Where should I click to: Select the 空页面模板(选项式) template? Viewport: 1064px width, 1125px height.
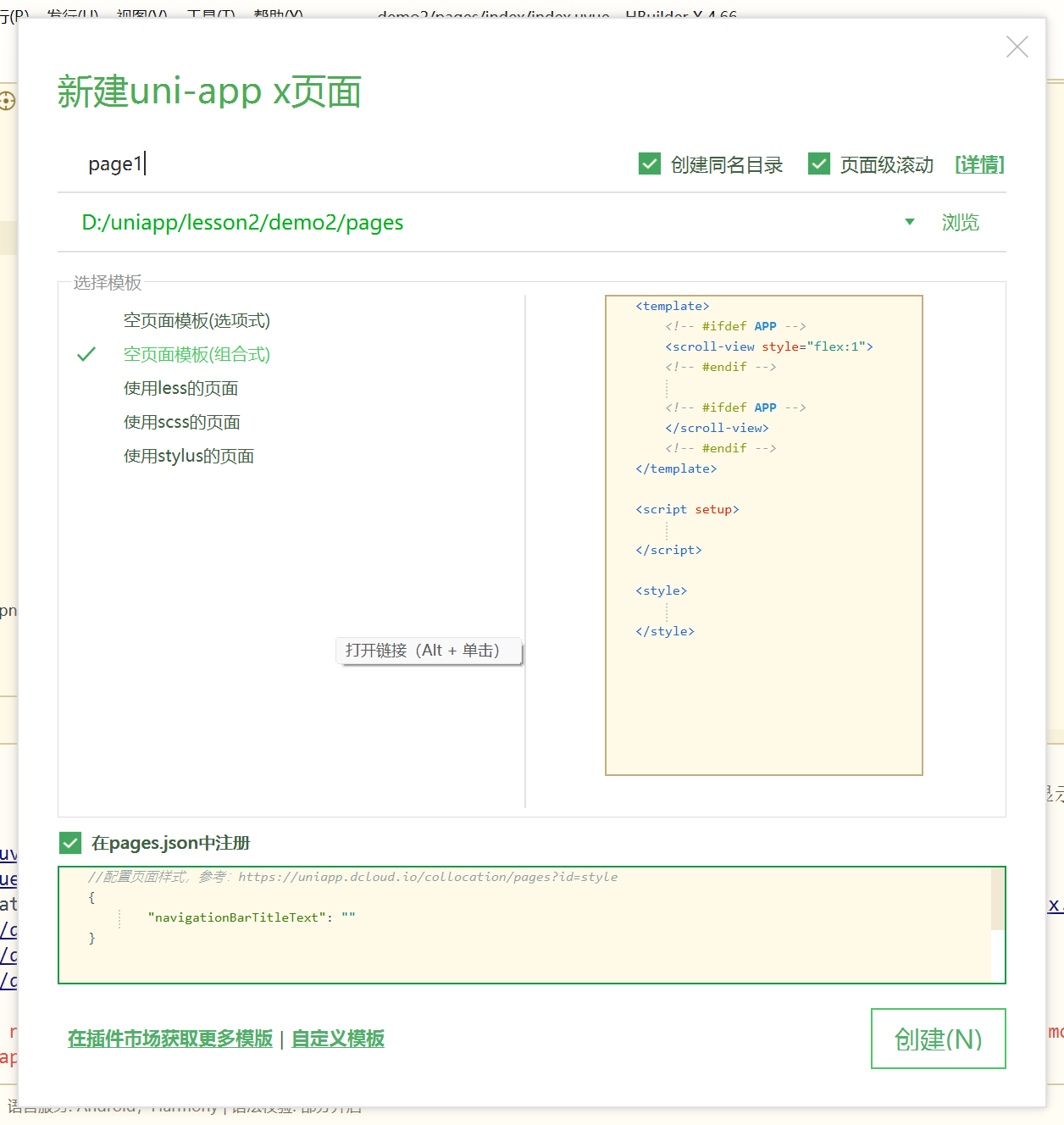(197, 321)
